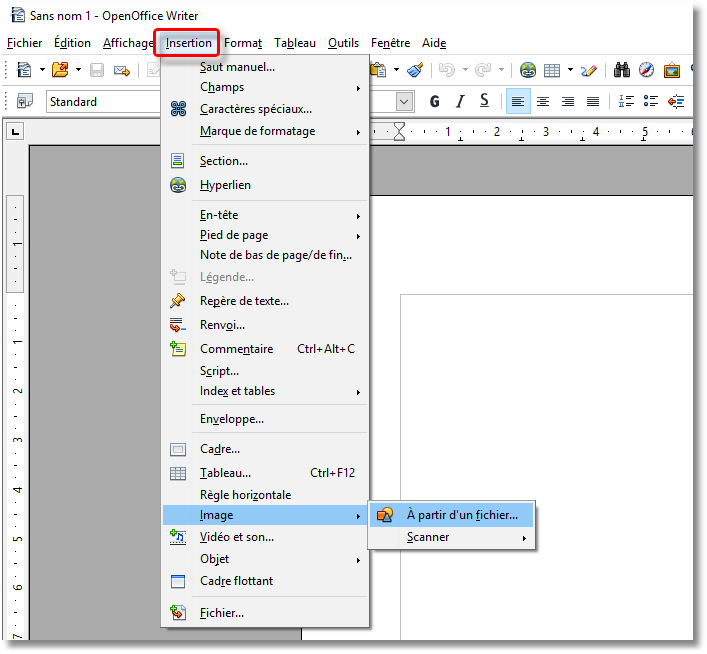Click the Paste clipboard icon
The height and width of the screenshot is (654, 707).
378,70
